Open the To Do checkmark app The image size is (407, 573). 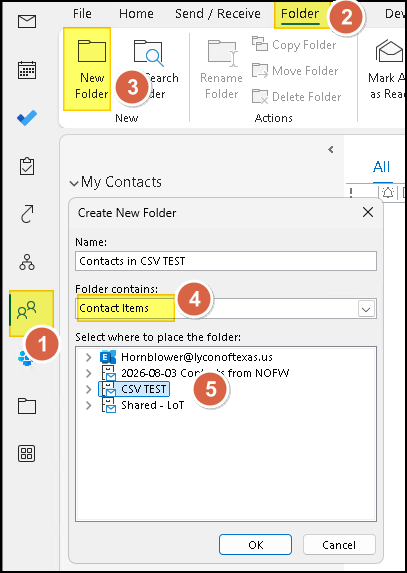(x=27, y=118)
